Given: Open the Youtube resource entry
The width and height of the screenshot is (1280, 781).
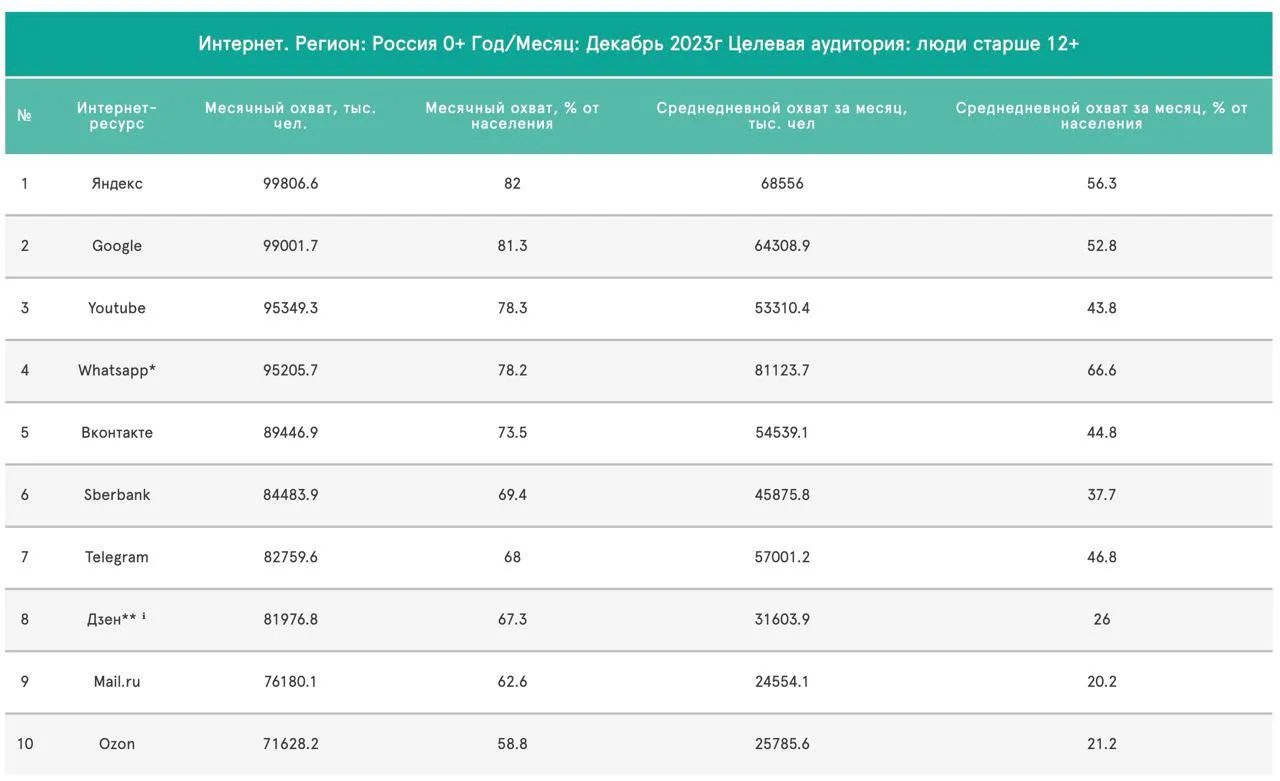Looking at the screenshot, I should click(x=117, y=308).
